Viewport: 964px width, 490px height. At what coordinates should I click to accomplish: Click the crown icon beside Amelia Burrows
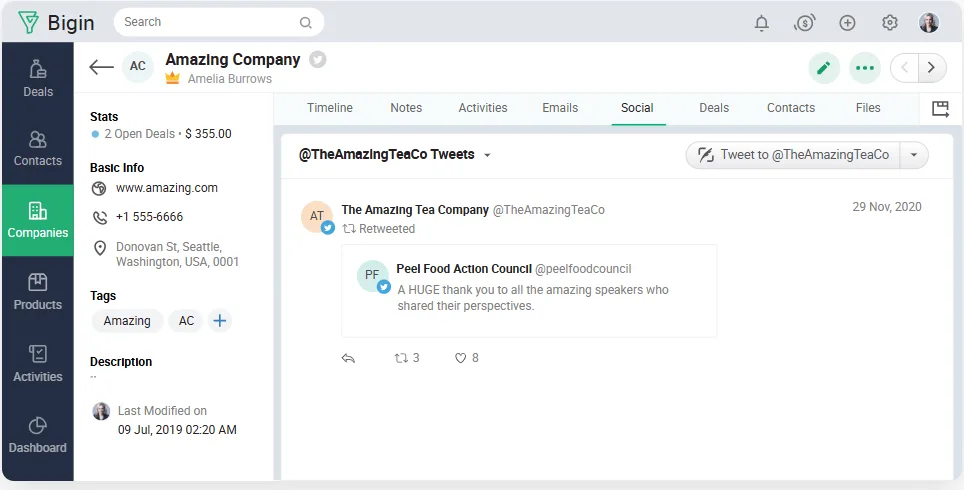point(172,78)
